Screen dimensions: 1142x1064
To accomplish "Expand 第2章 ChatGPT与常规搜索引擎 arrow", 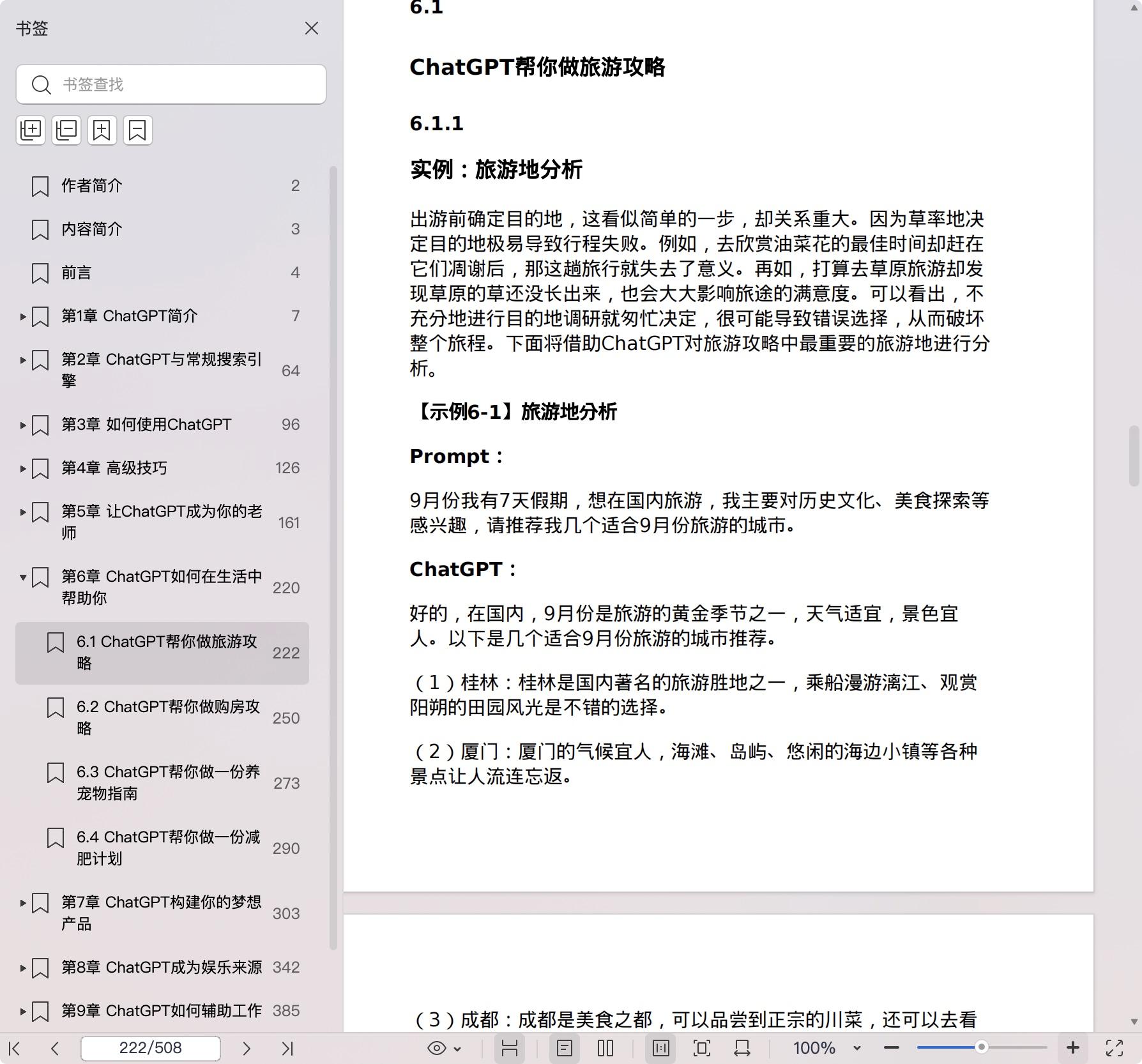I will tap(23, 360).
